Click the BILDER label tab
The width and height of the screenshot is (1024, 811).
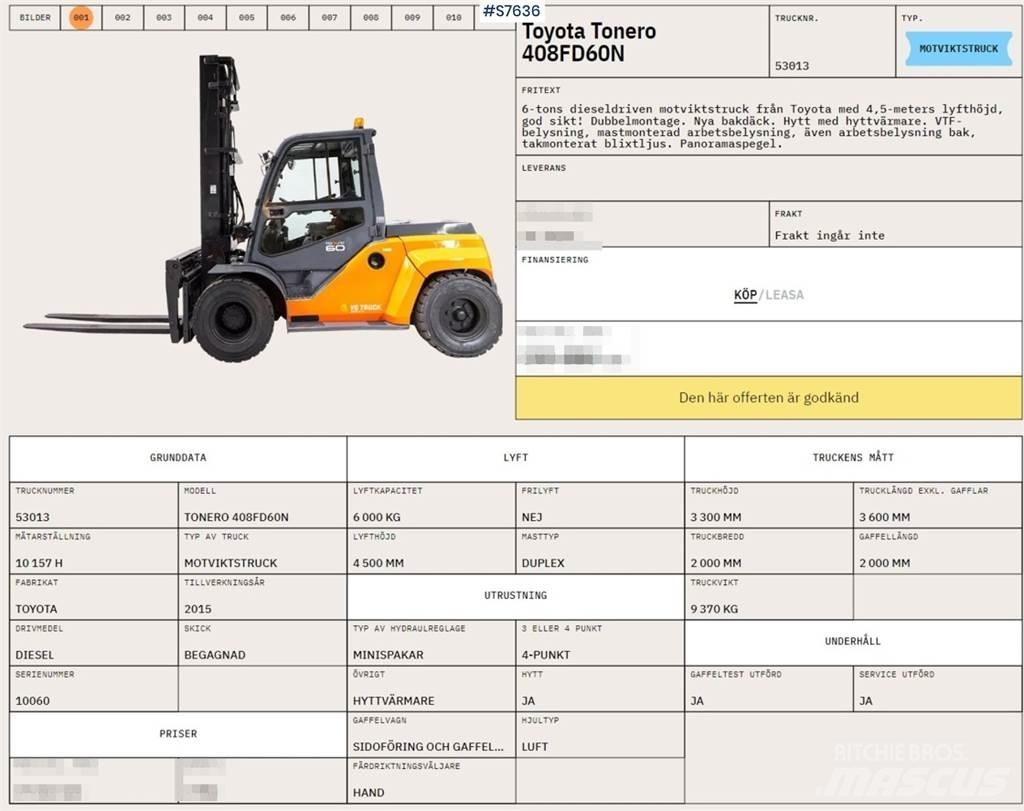click(x=35, y=18)
